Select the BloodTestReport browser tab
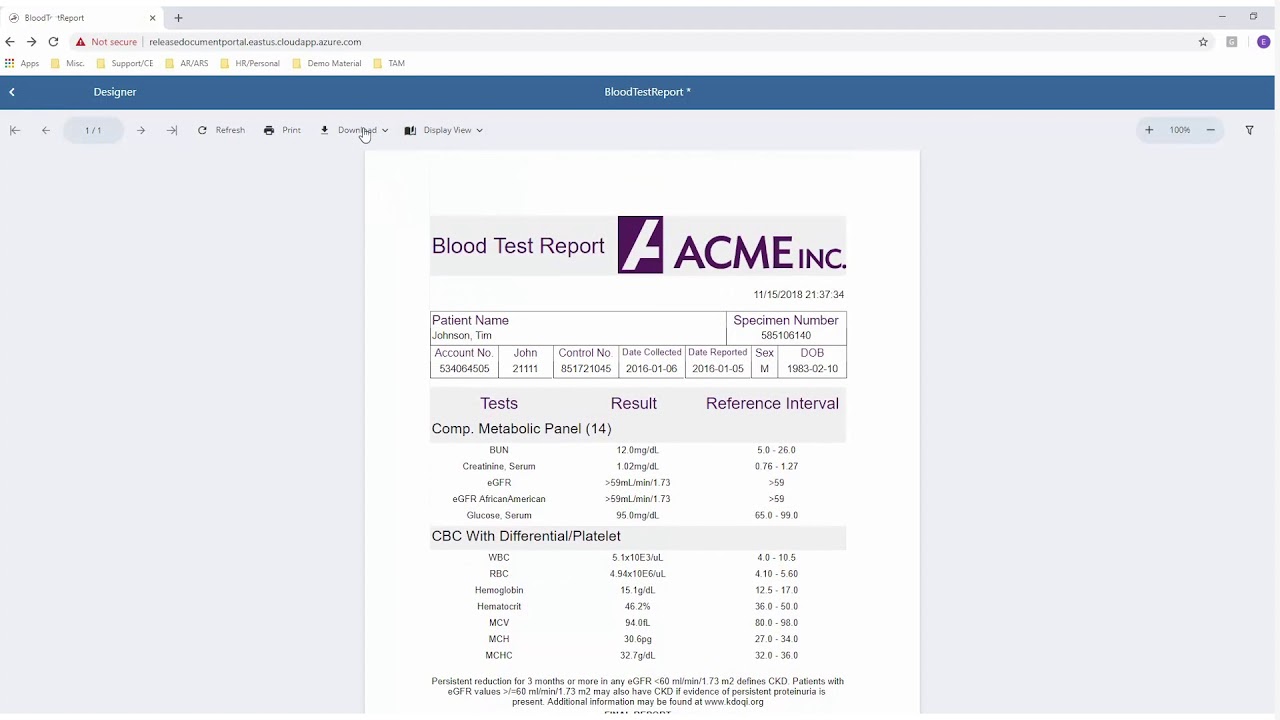Screen dimensions: 1280x720 point(80,18)
